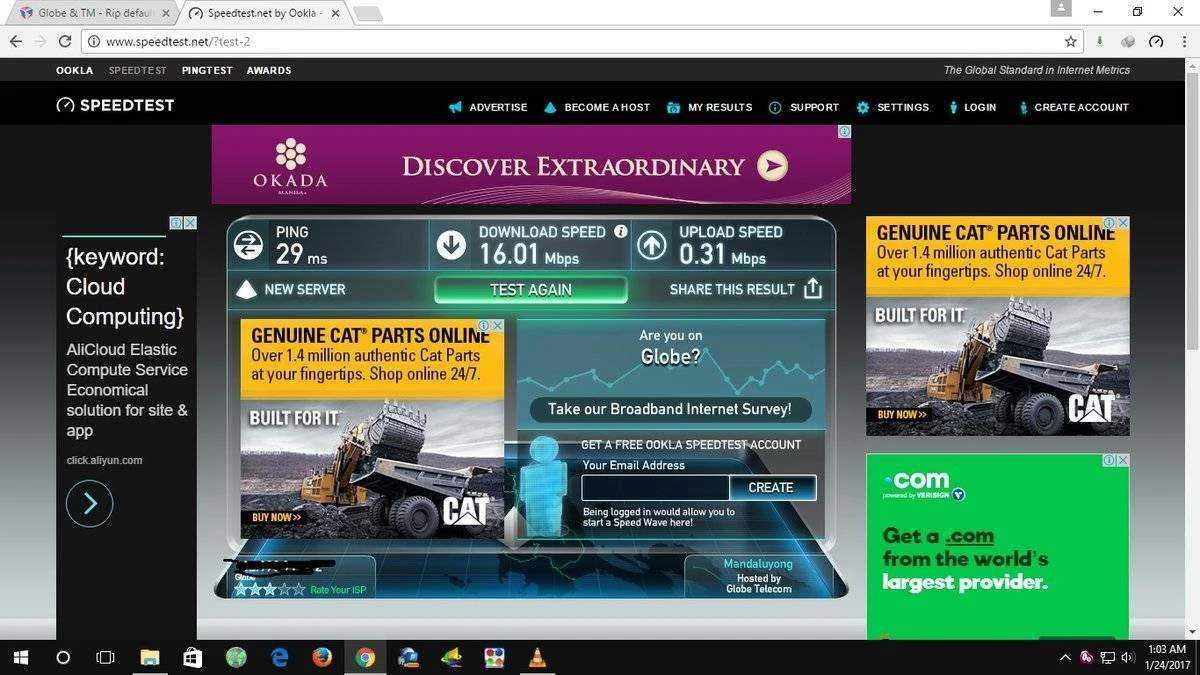Click the Login person icon

click(x=953, y=107)
